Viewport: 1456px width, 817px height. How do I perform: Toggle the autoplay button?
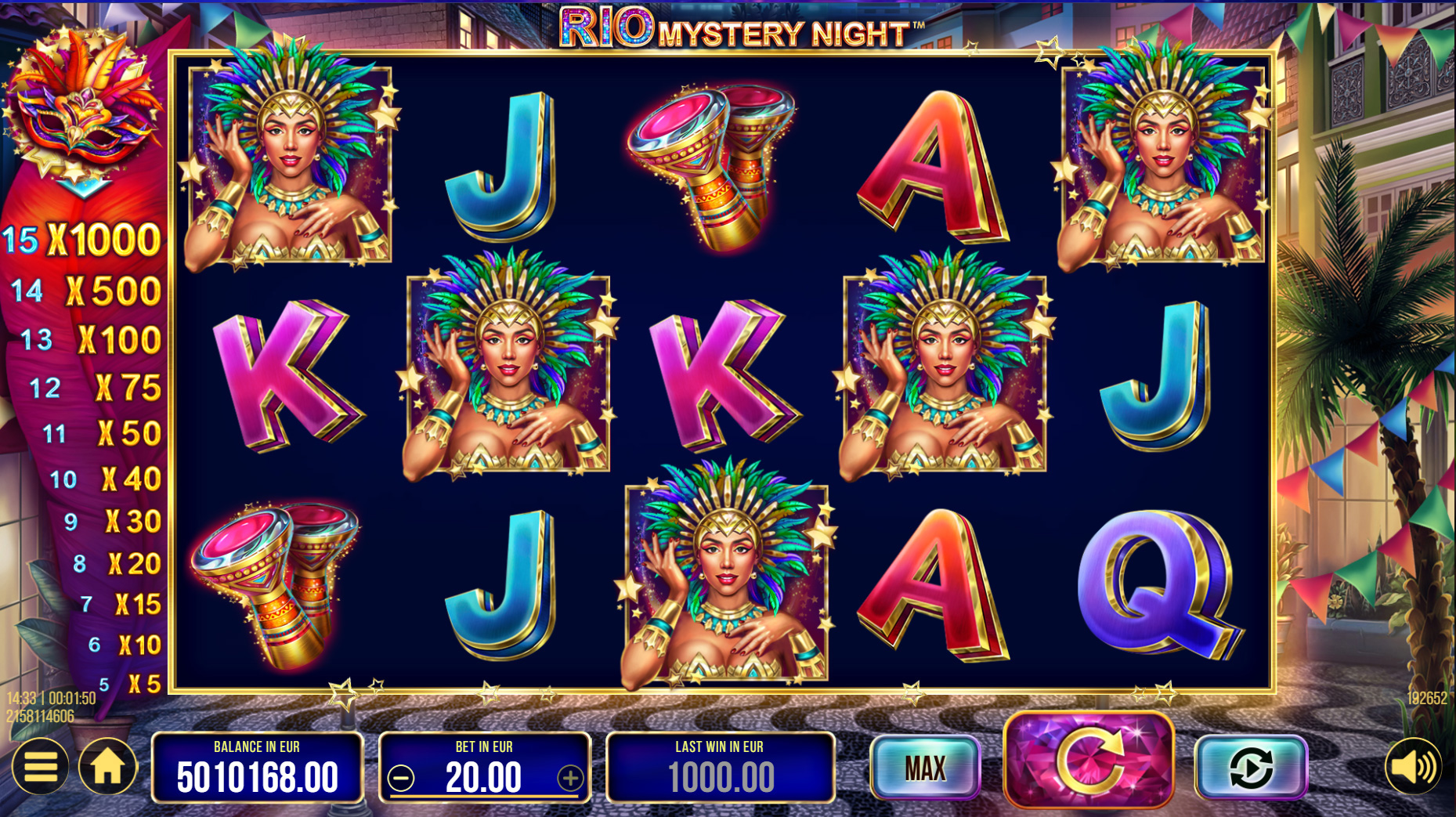(x=1251, y=768)
